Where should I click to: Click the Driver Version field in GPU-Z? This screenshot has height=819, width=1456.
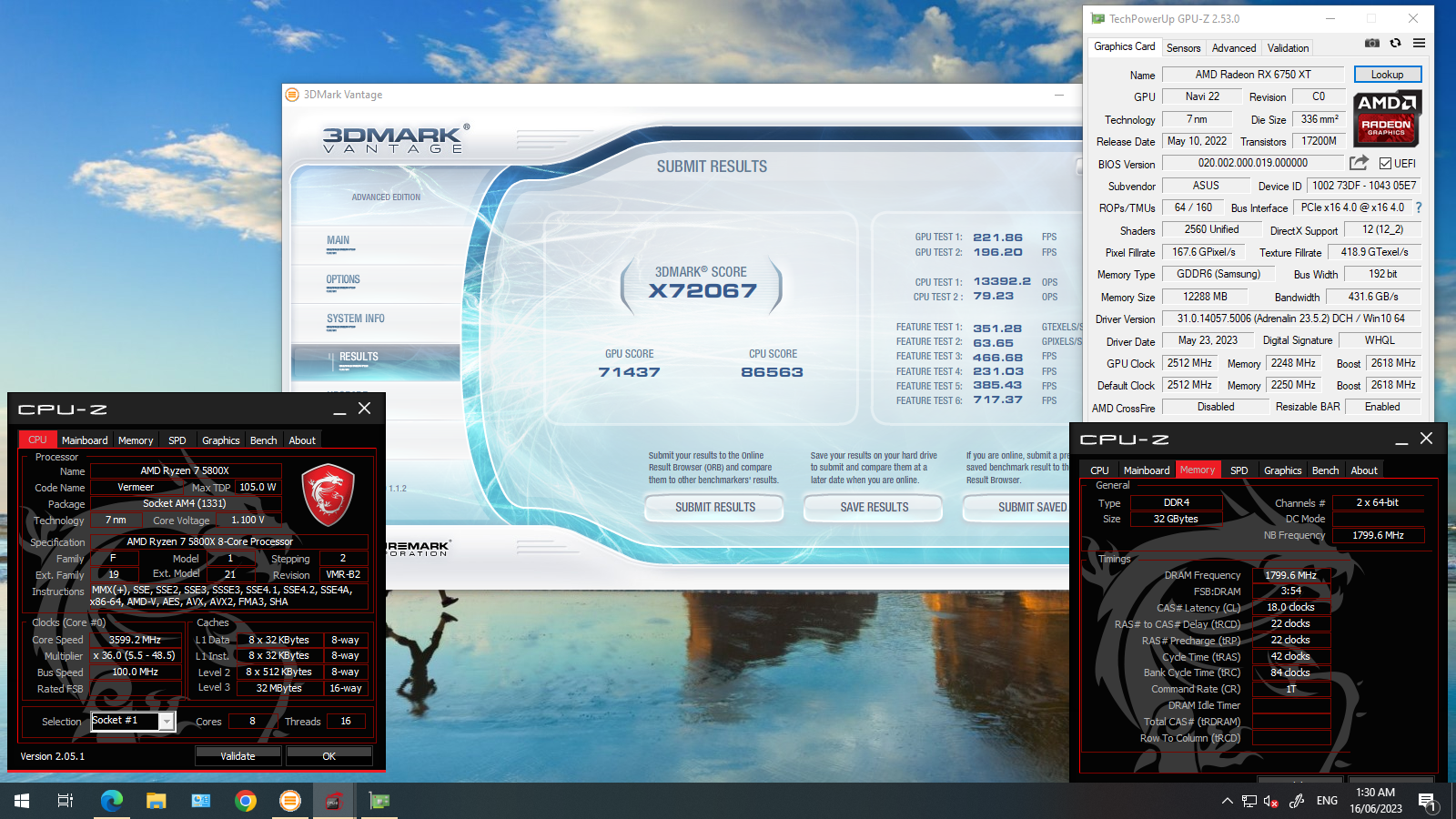point(1290,318)
